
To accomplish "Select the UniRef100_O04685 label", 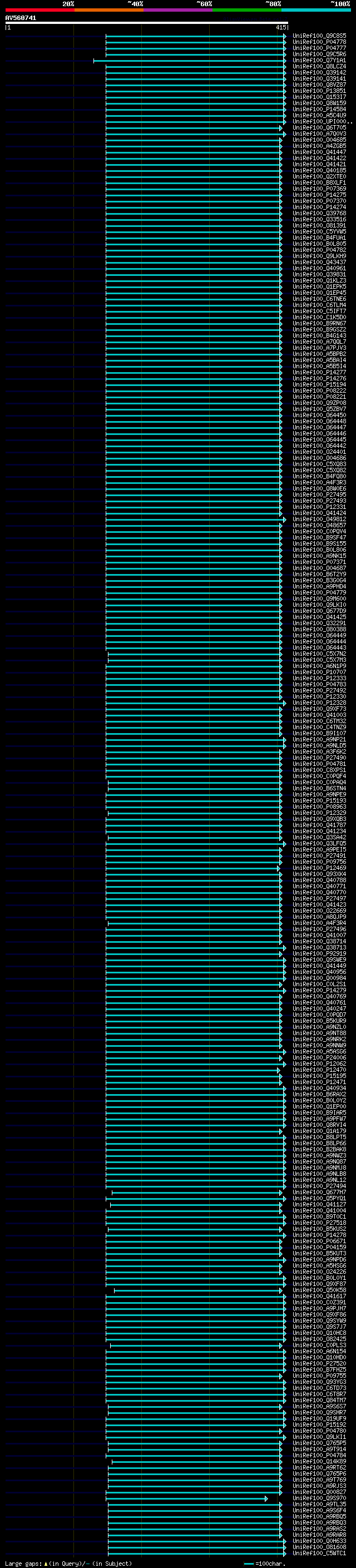I will tap(319, 140).
